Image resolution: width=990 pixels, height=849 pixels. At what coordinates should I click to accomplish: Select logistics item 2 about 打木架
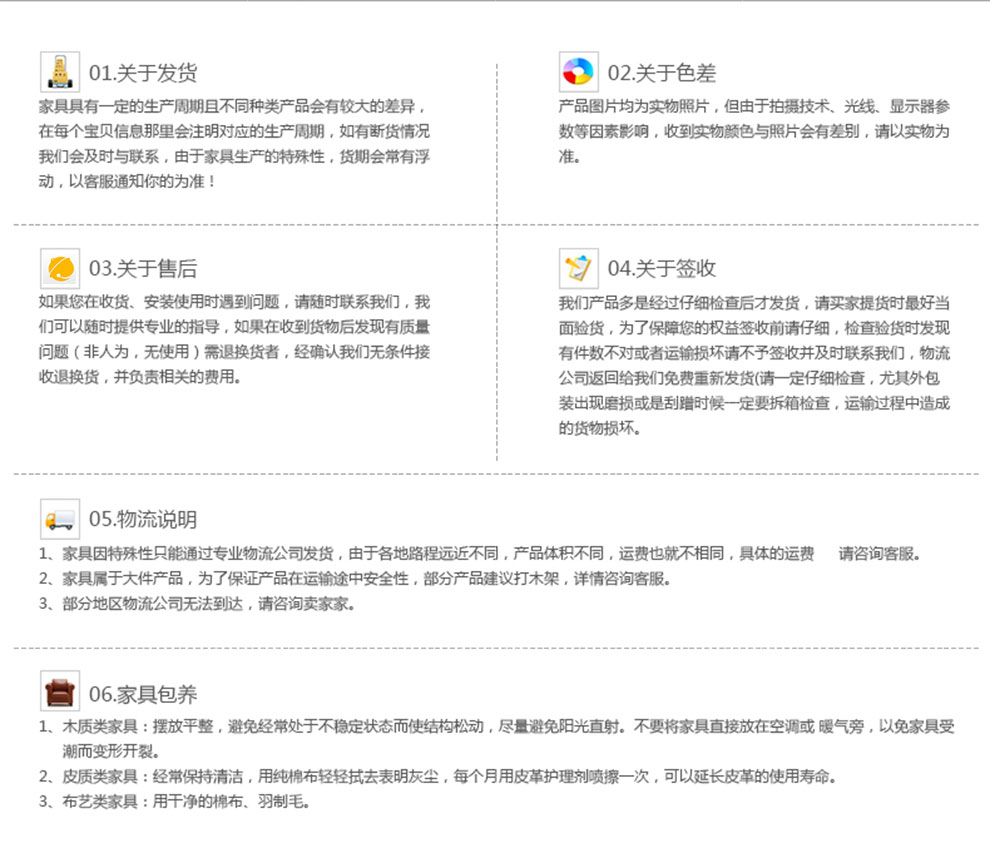point(355,579)
